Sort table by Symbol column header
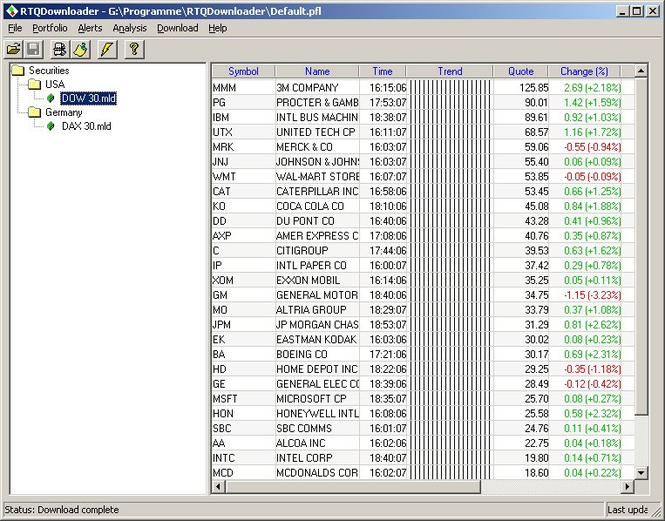 tap(243, 72)
